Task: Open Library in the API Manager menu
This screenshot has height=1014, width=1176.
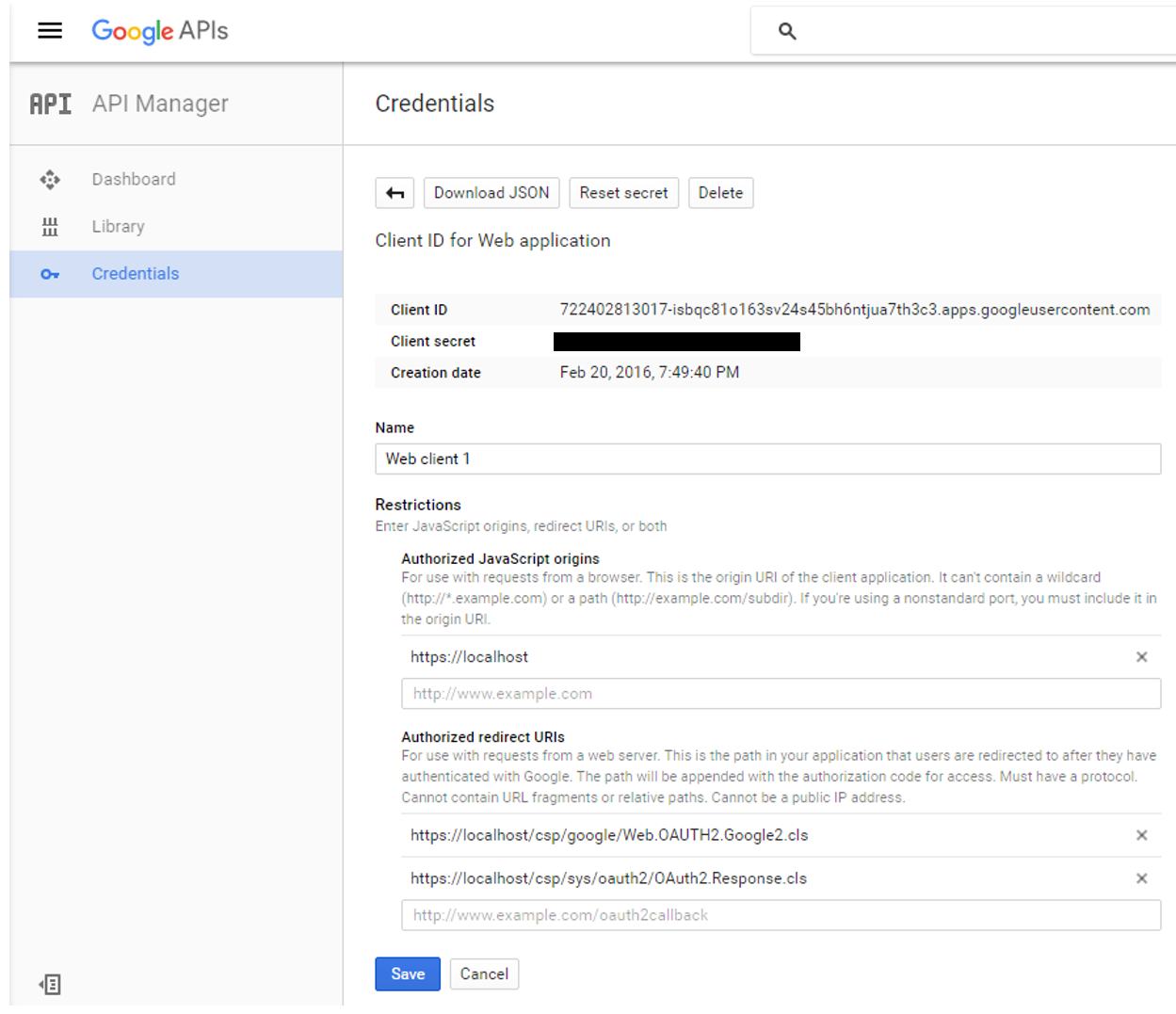Action: (119, 227)
